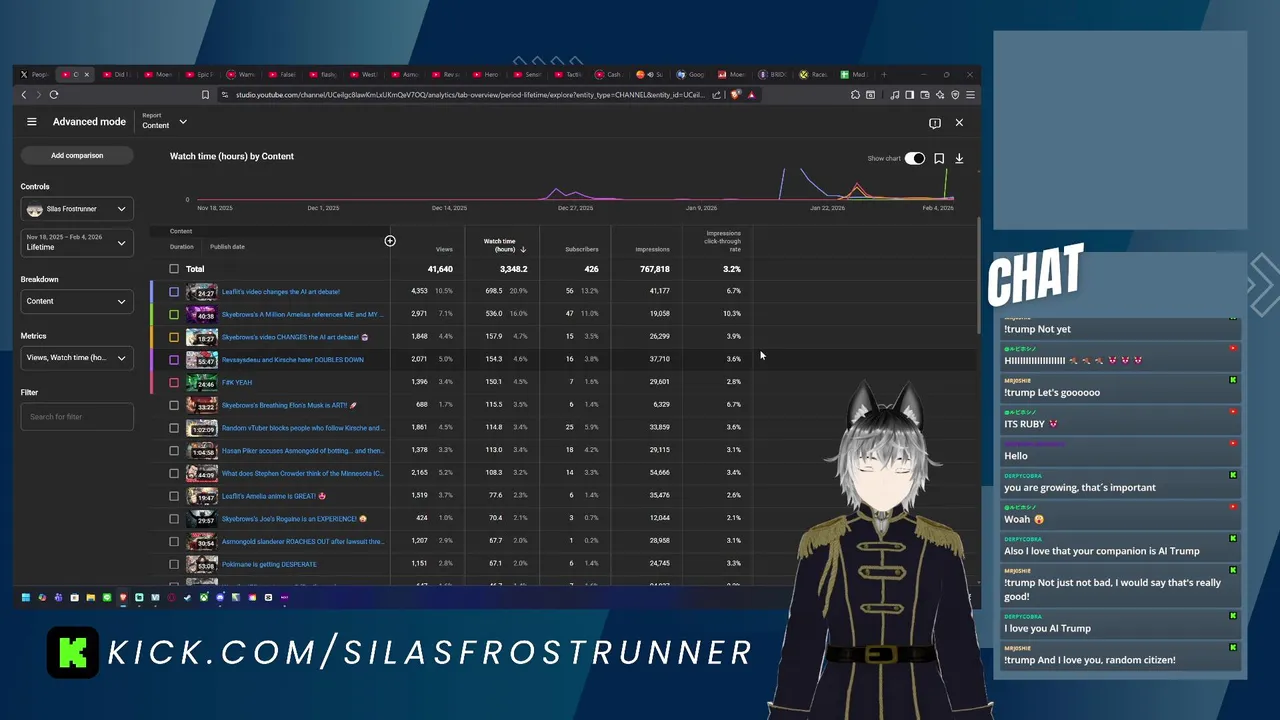The image size is (1280, 720).
Task: Bookmark the page in the address bar
Action: point(205,95)
